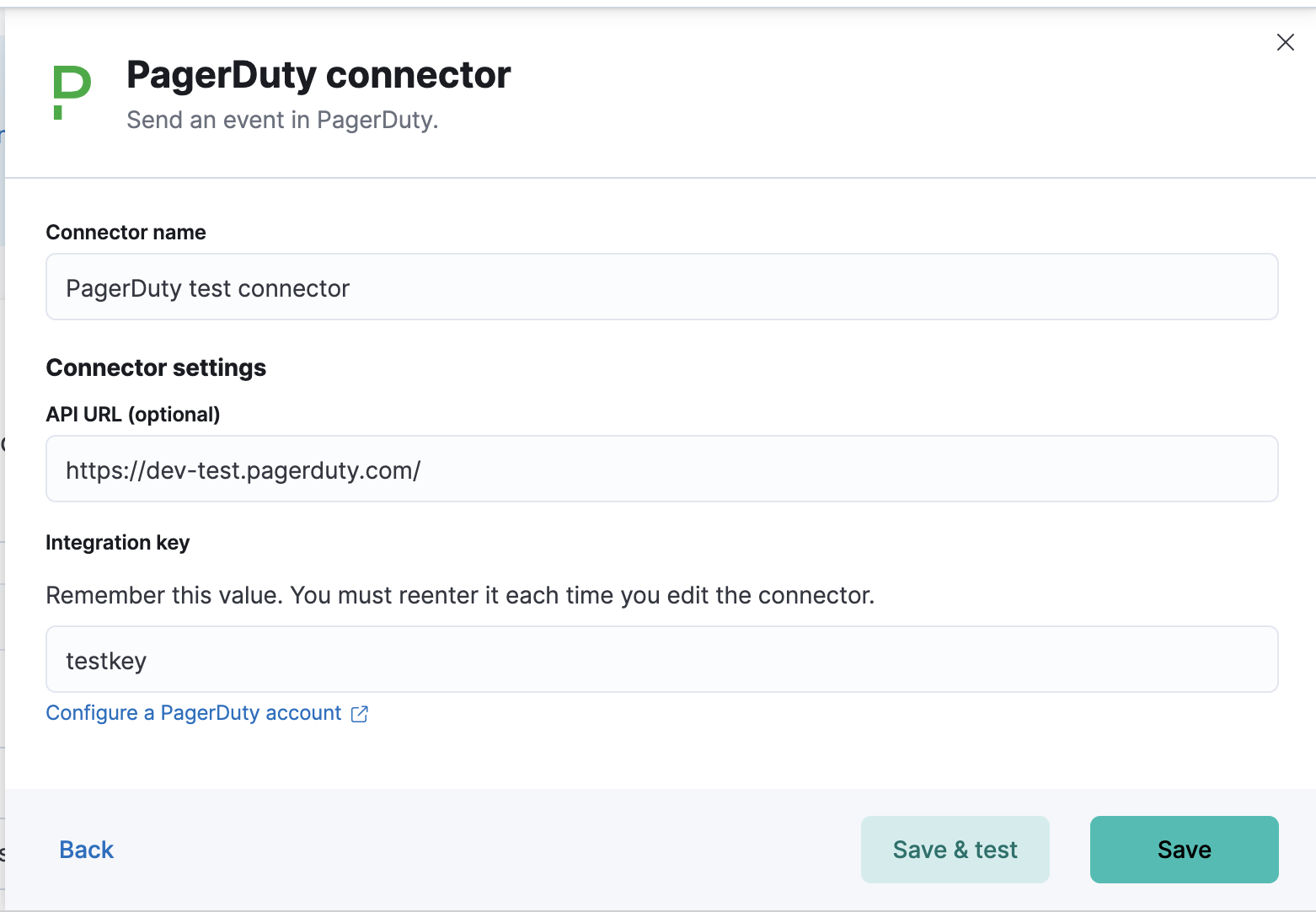Click the reenter value reminder text
The image size is (1316, 912).
pyautogui.click(x=460, y=595)
